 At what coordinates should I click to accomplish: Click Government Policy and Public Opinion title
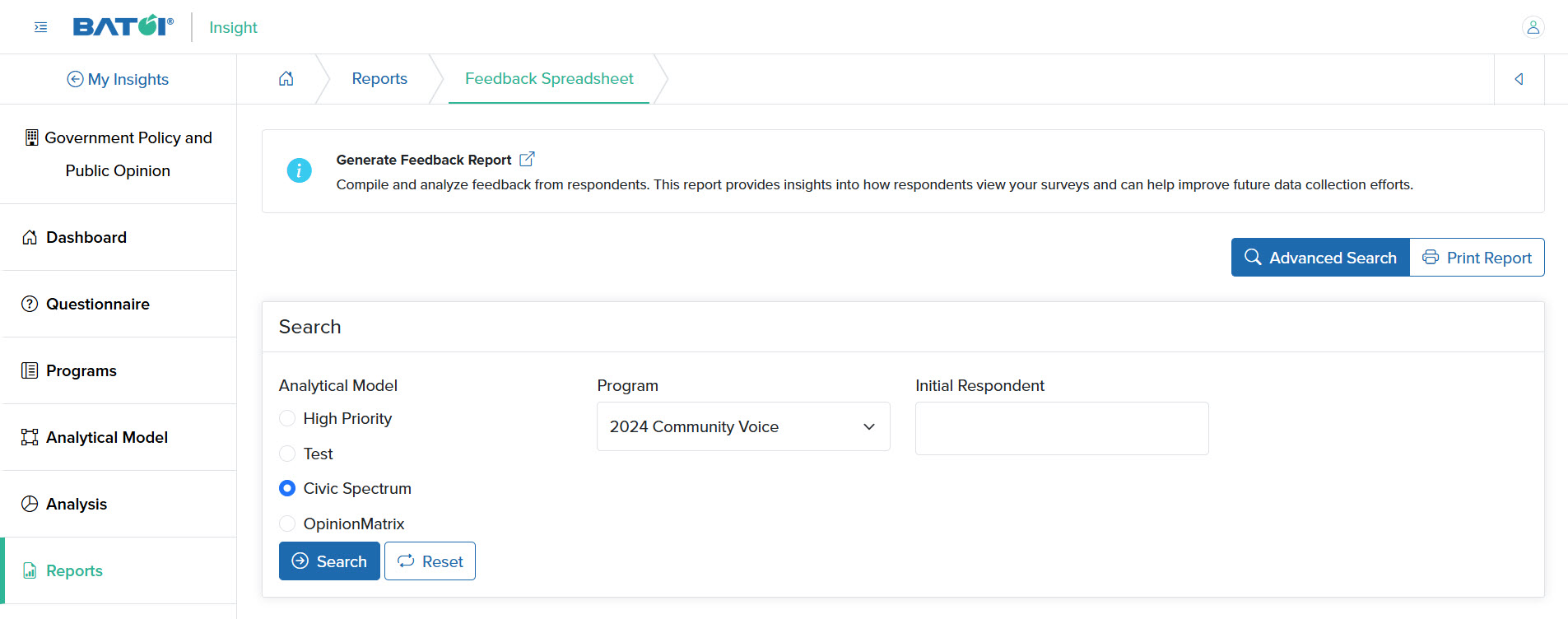(128, 154)
